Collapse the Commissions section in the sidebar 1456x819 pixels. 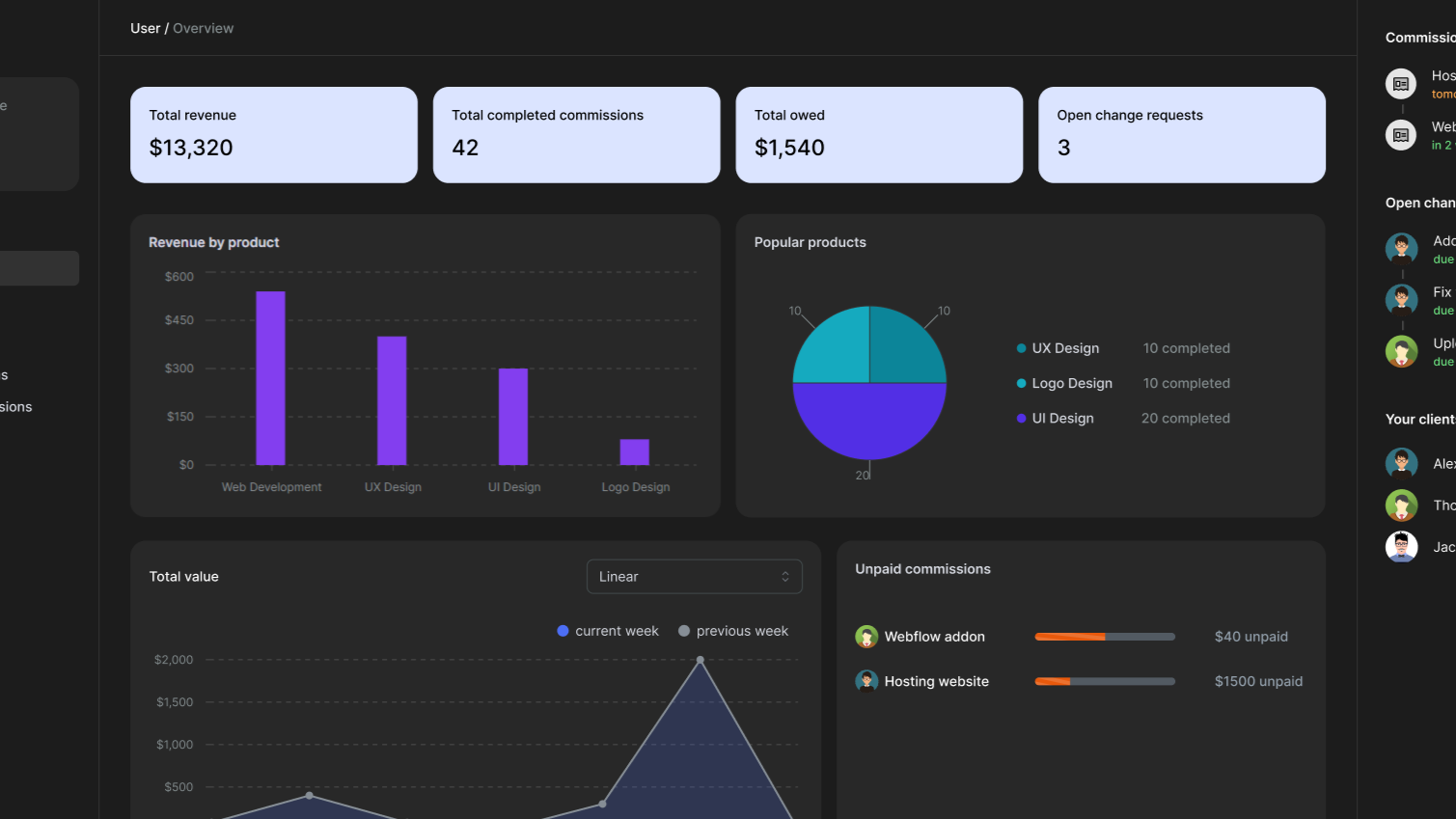tap(1420, 37)
